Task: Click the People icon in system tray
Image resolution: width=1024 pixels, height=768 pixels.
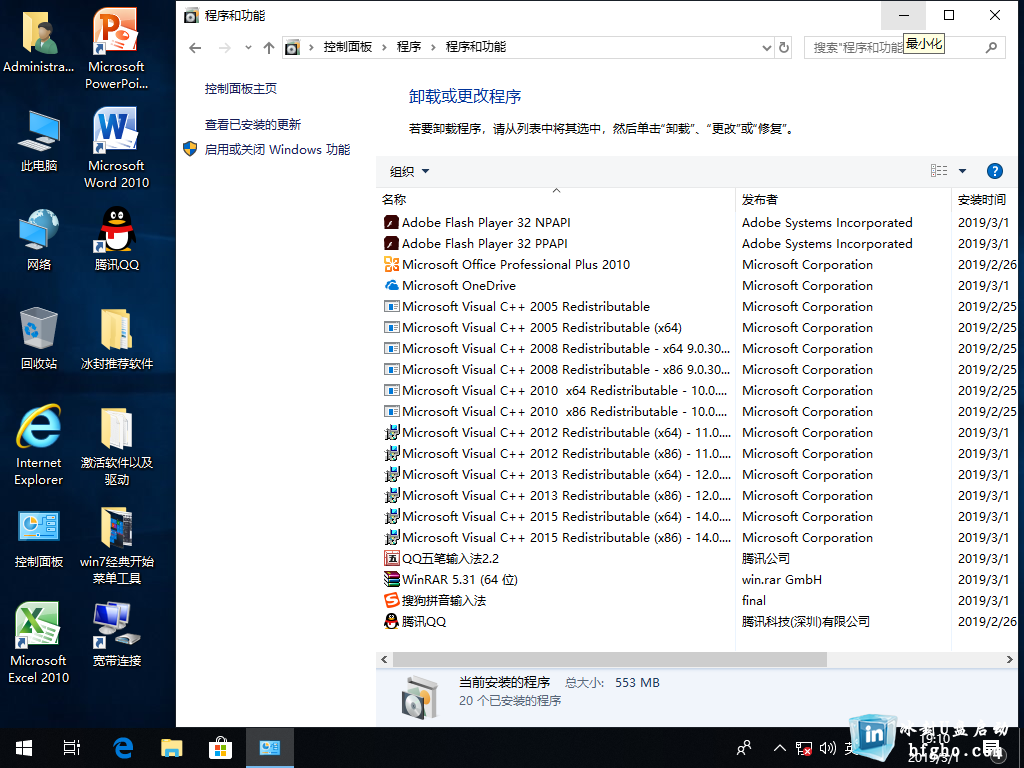Action: (x=744, y=748)
